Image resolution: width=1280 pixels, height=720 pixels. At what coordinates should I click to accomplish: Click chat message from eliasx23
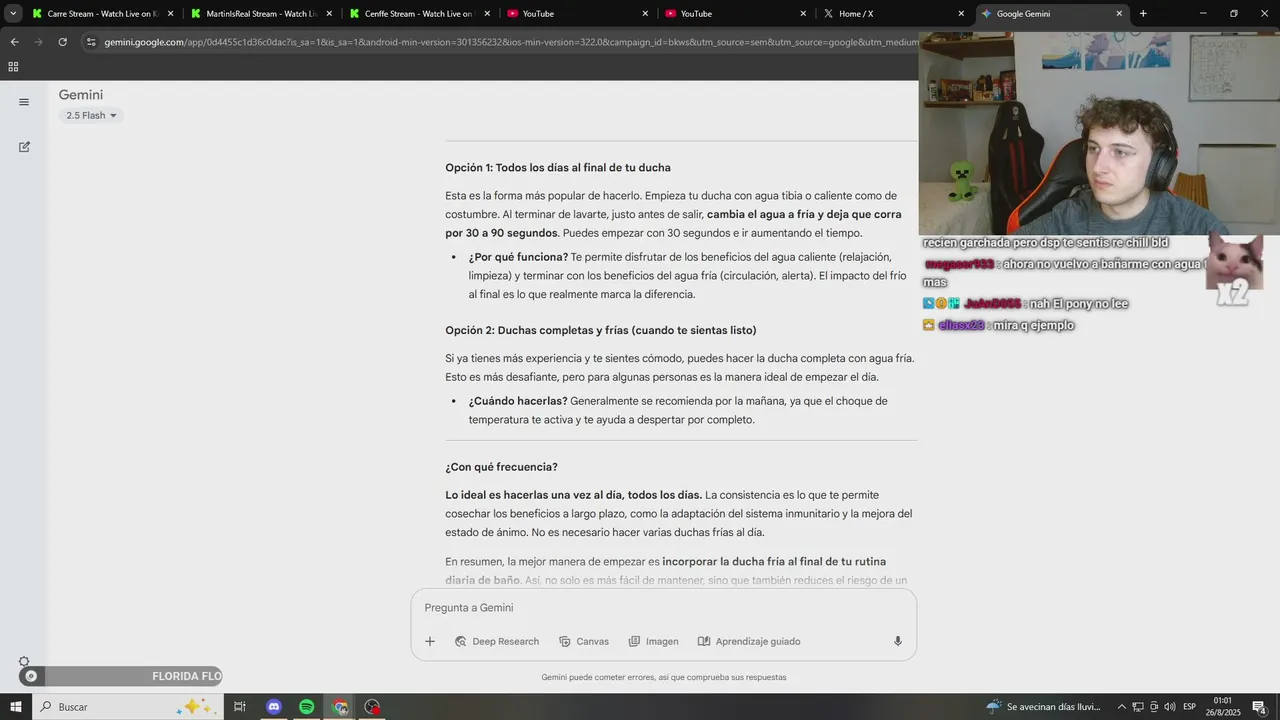[x=999, y=326]
